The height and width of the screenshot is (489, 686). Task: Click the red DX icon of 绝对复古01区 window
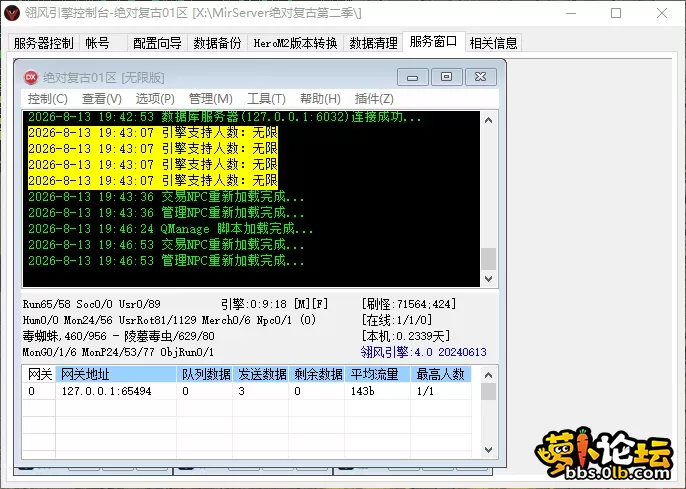click(31, 77)
